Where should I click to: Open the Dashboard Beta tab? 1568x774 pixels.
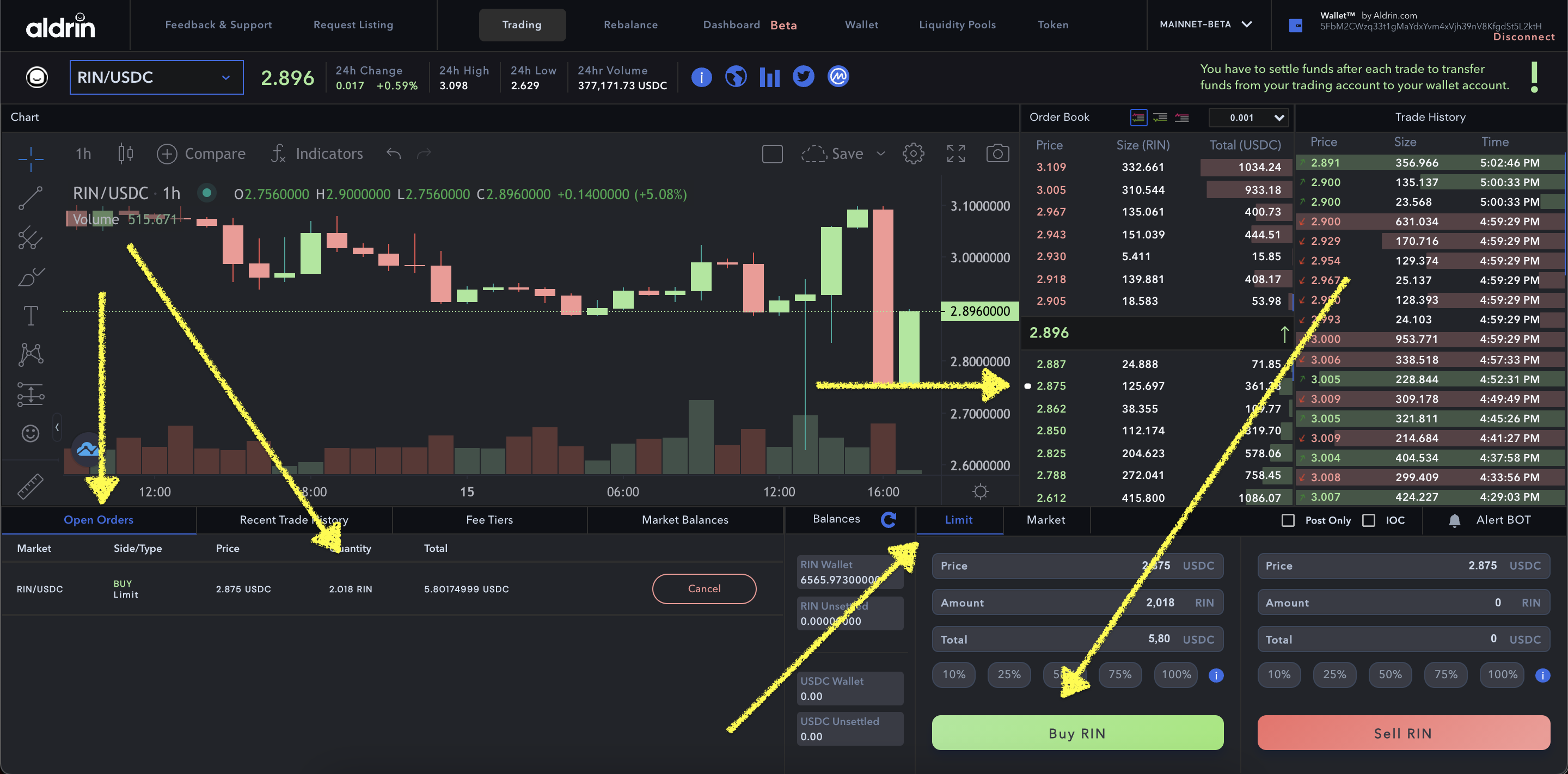pos(749,25)
